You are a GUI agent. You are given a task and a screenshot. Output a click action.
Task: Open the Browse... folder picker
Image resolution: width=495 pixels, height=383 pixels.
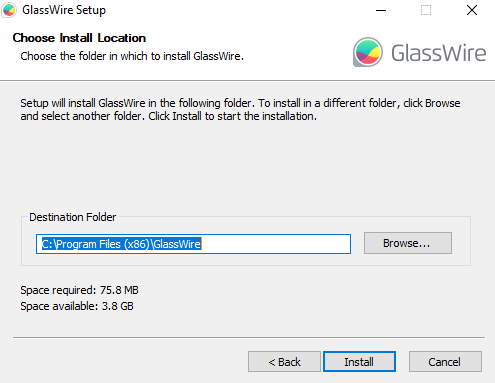click(x=408, y=243)
